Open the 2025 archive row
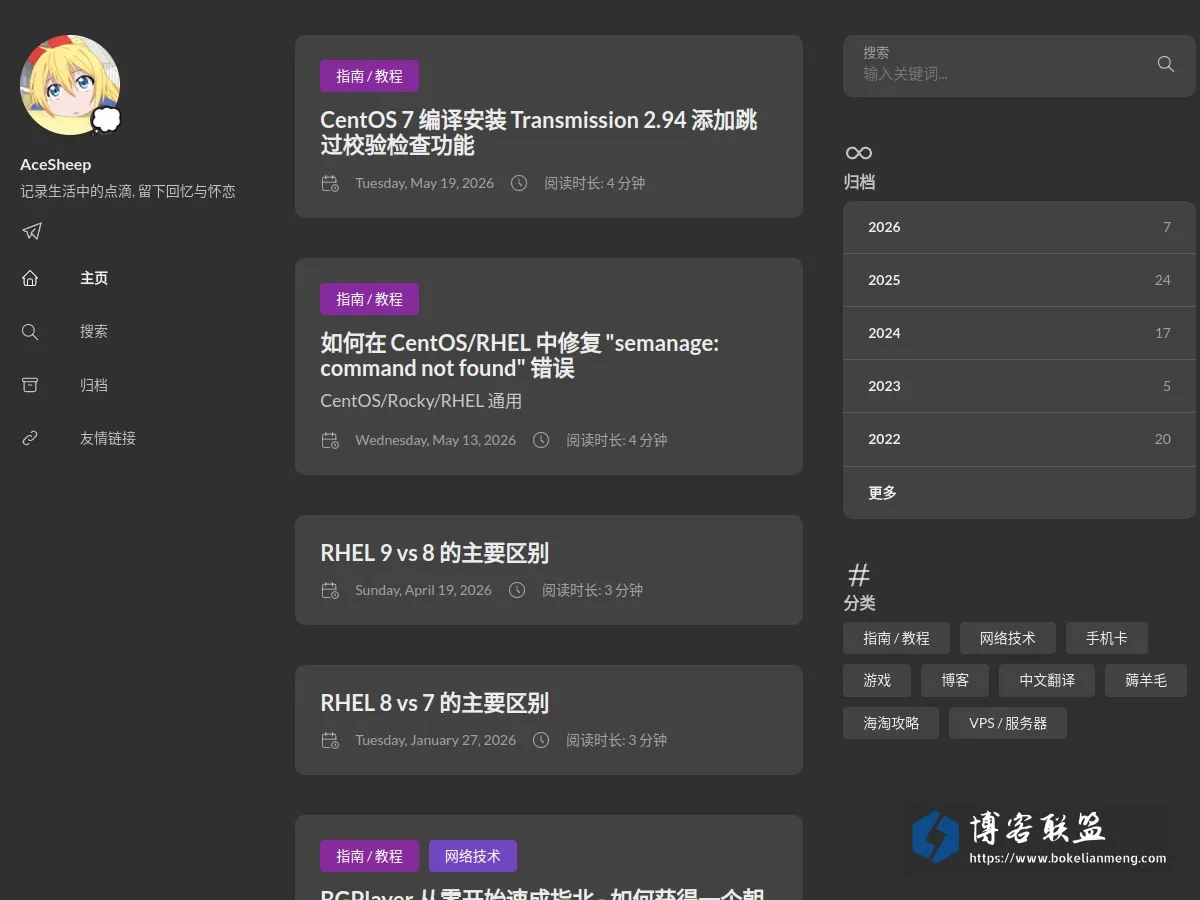Image resolution: width=1200 pixels, height=900 pixels. tap(1019, 280)
